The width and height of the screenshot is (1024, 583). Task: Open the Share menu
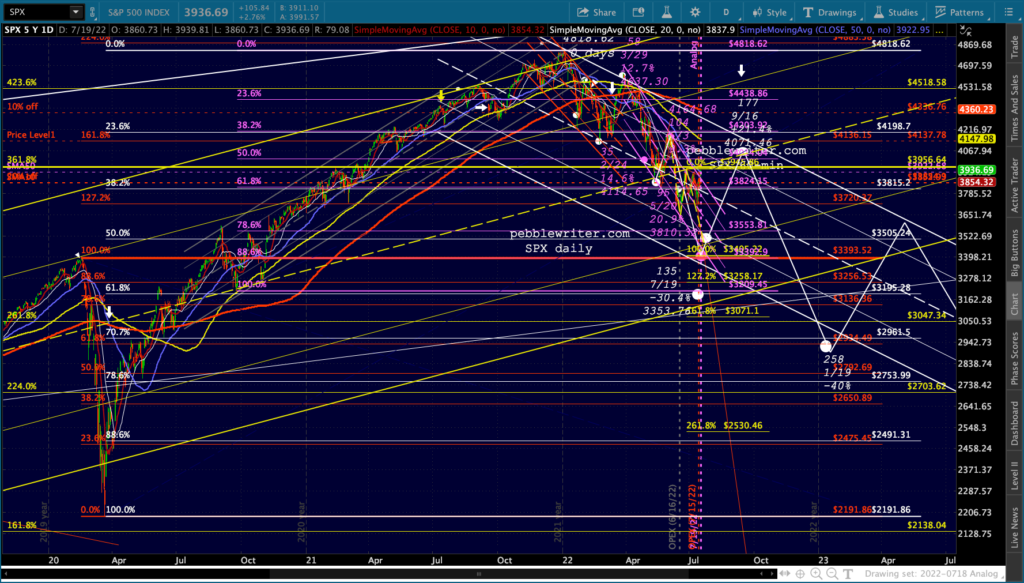pyautogui.click(x=596, y=12)
